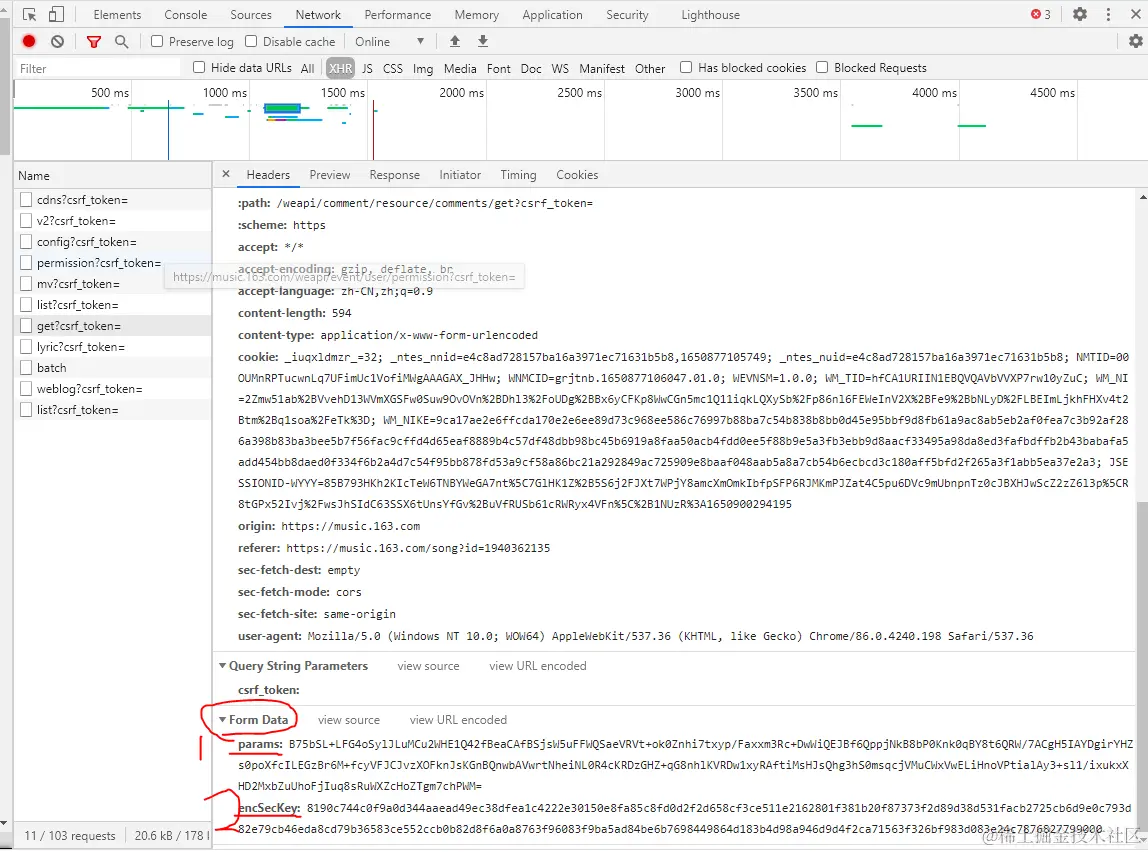Viewport: 1148px width, 852px height.
Task: Filter requests by CSS type
Action: [393, 68]
